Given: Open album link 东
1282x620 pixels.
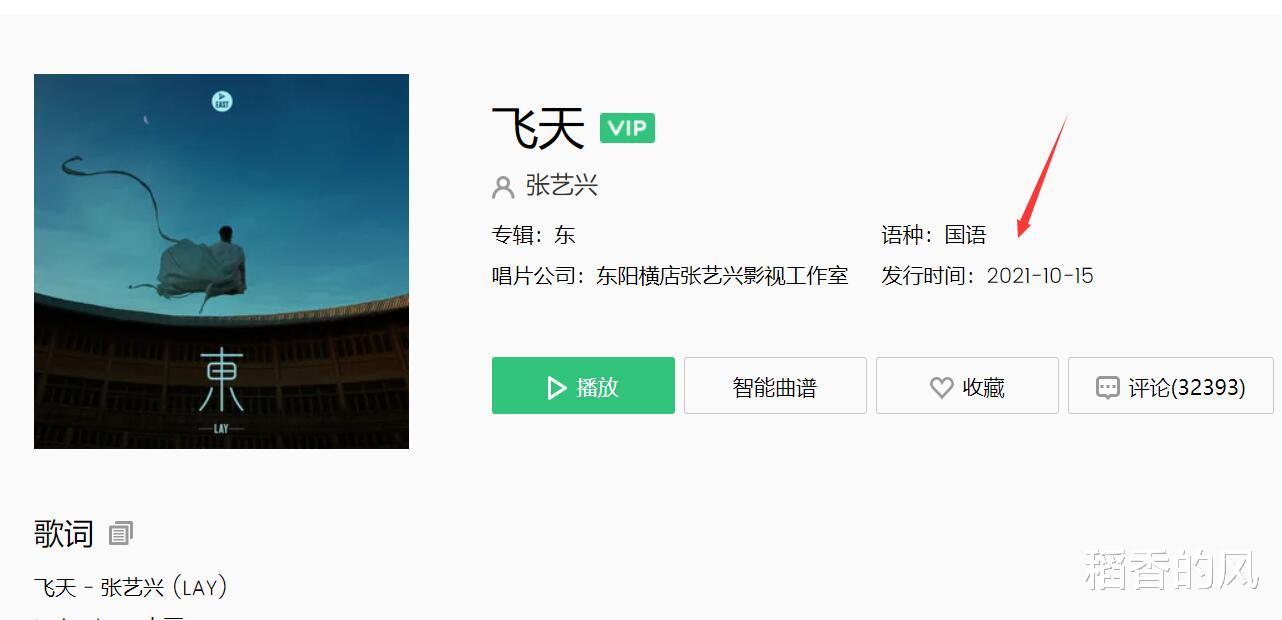Looking at the screenshot, I should point(565,235).
